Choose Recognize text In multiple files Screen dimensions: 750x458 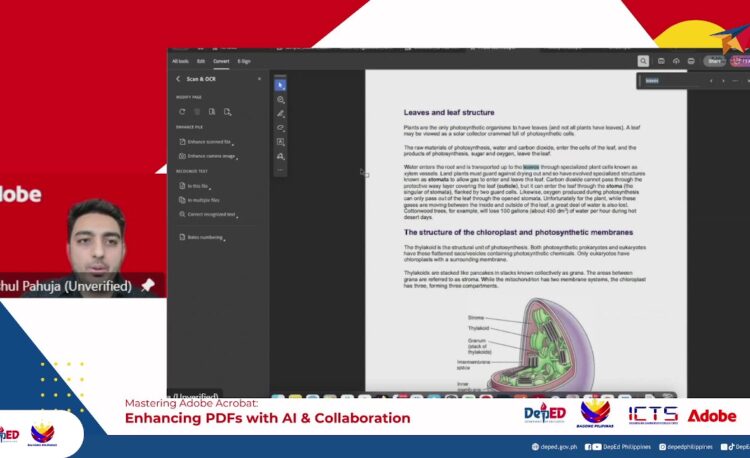[199, 200]
